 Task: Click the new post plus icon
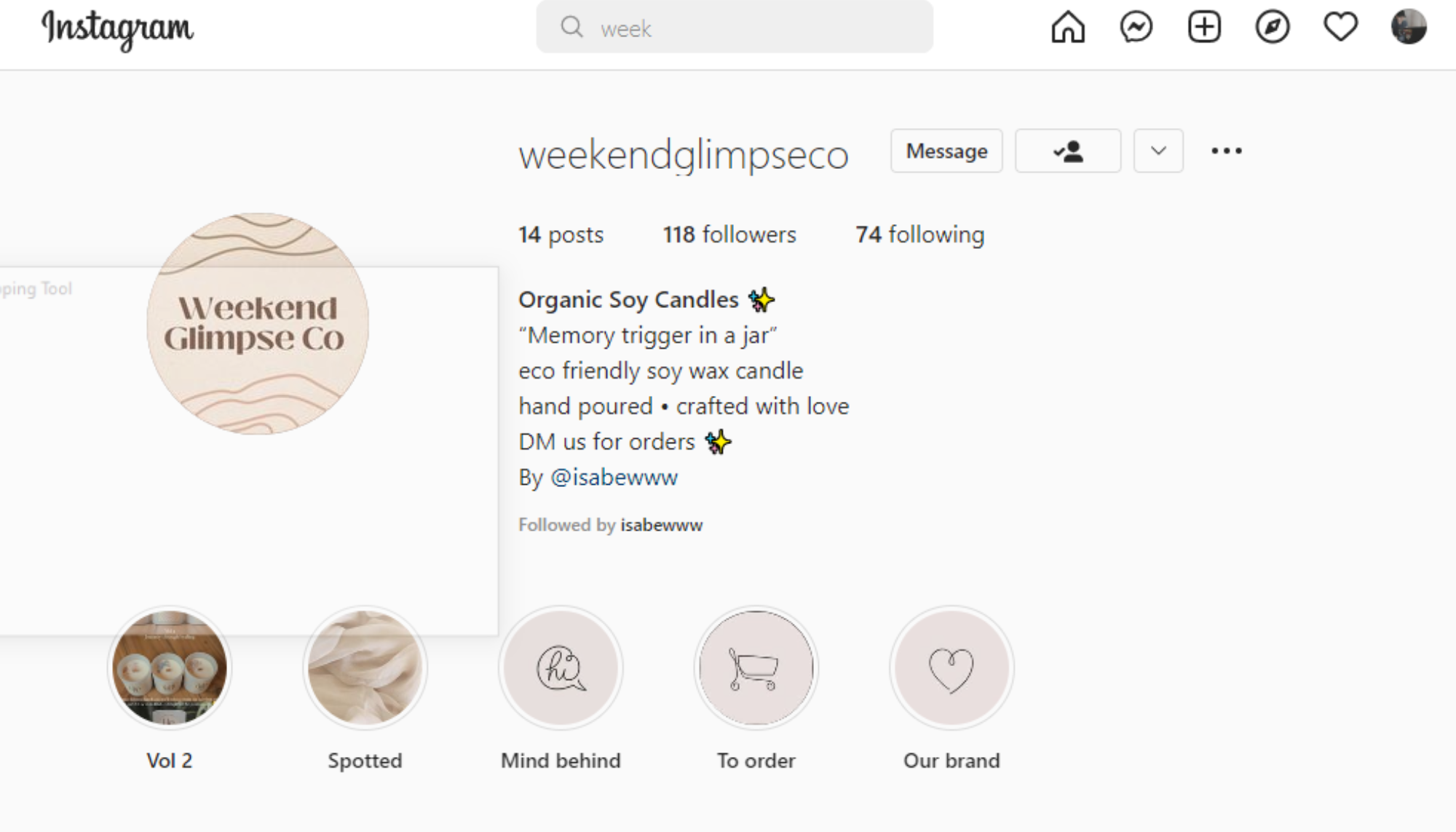(x=1204, y=28)
